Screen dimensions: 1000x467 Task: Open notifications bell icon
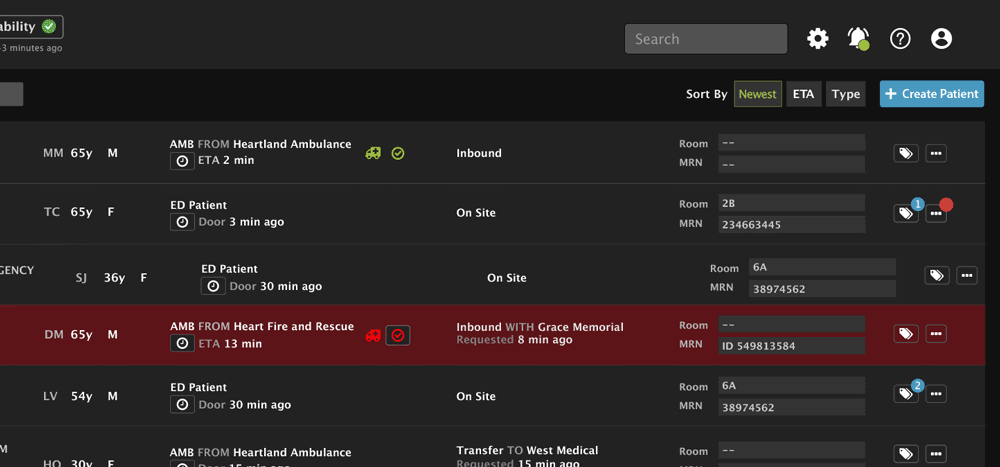click(858, 38)
